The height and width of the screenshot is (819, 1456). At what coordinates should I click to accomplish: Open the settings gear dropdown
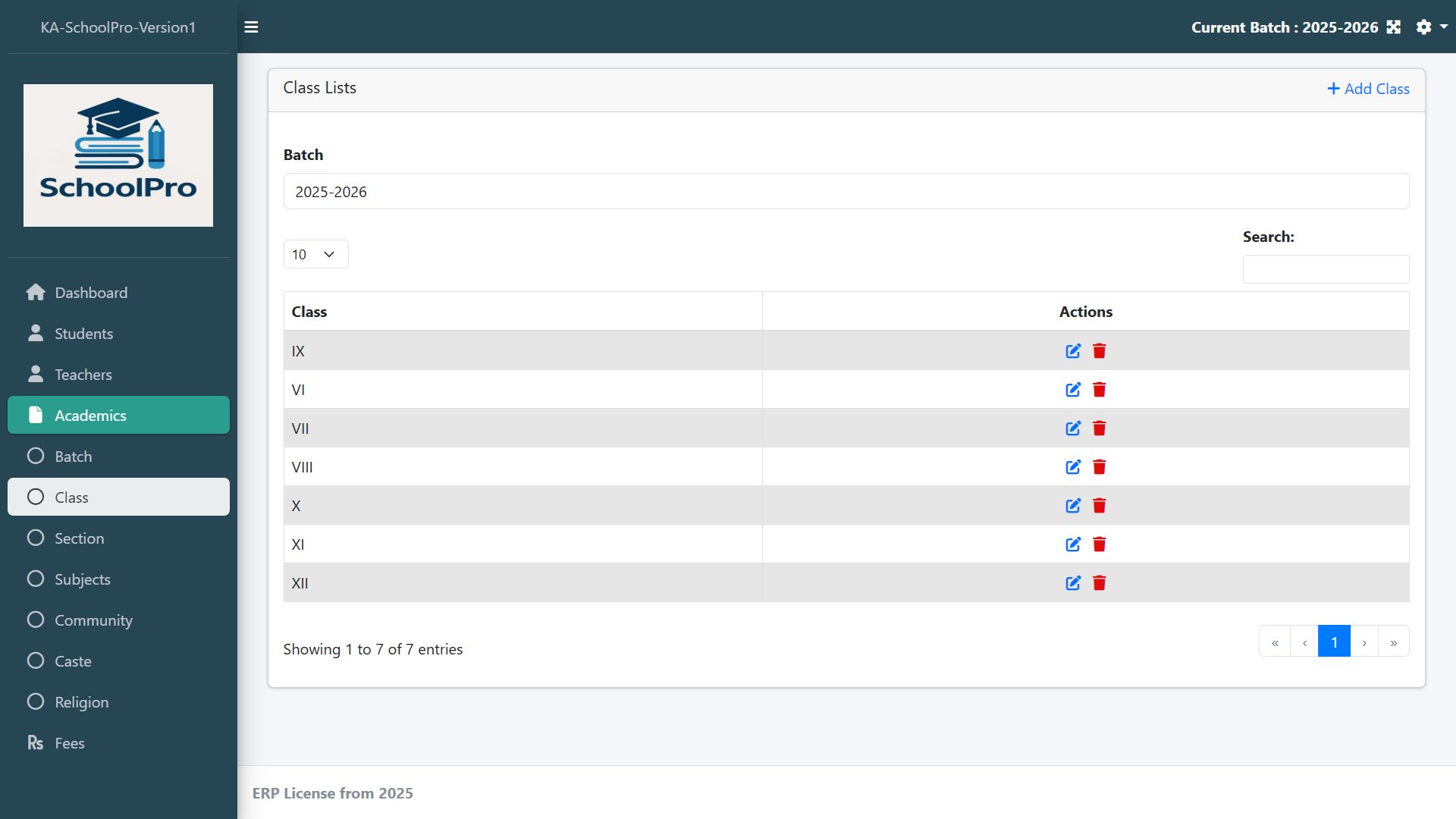click(1430, 27)
